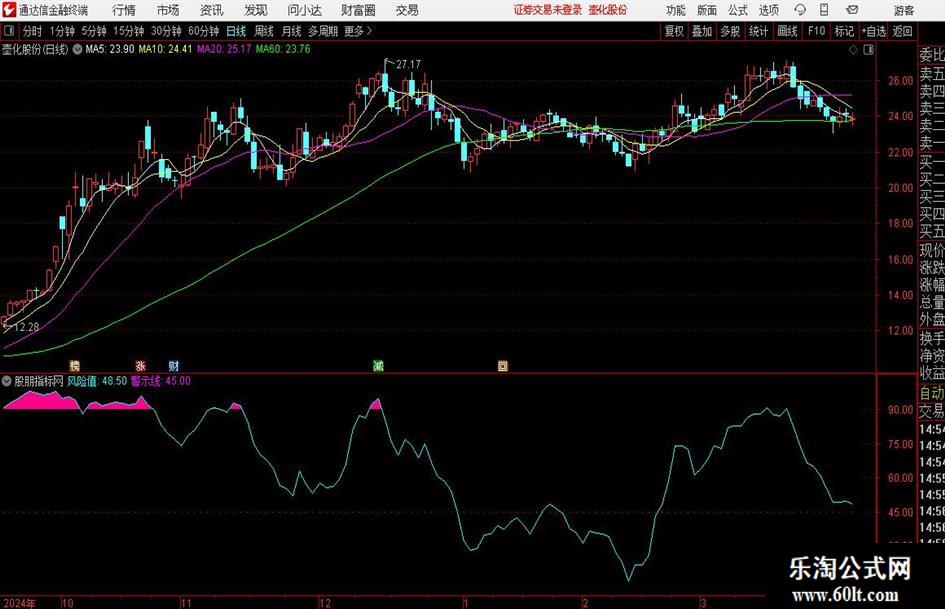
Task: Click the diamond icon at chart top right
Action: [x=853, y=50]
